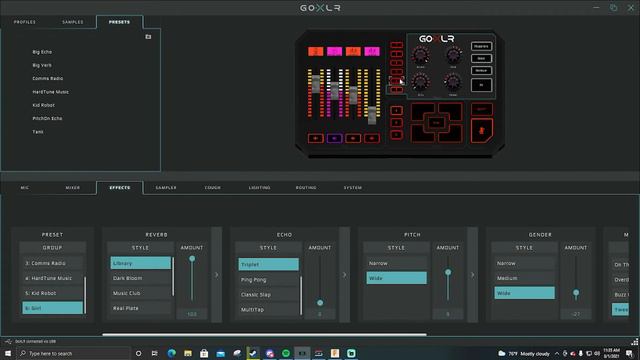Select Medium gender style
This screenshot has width=640, height=360.
pyautogui.click(x=524, y=278)
